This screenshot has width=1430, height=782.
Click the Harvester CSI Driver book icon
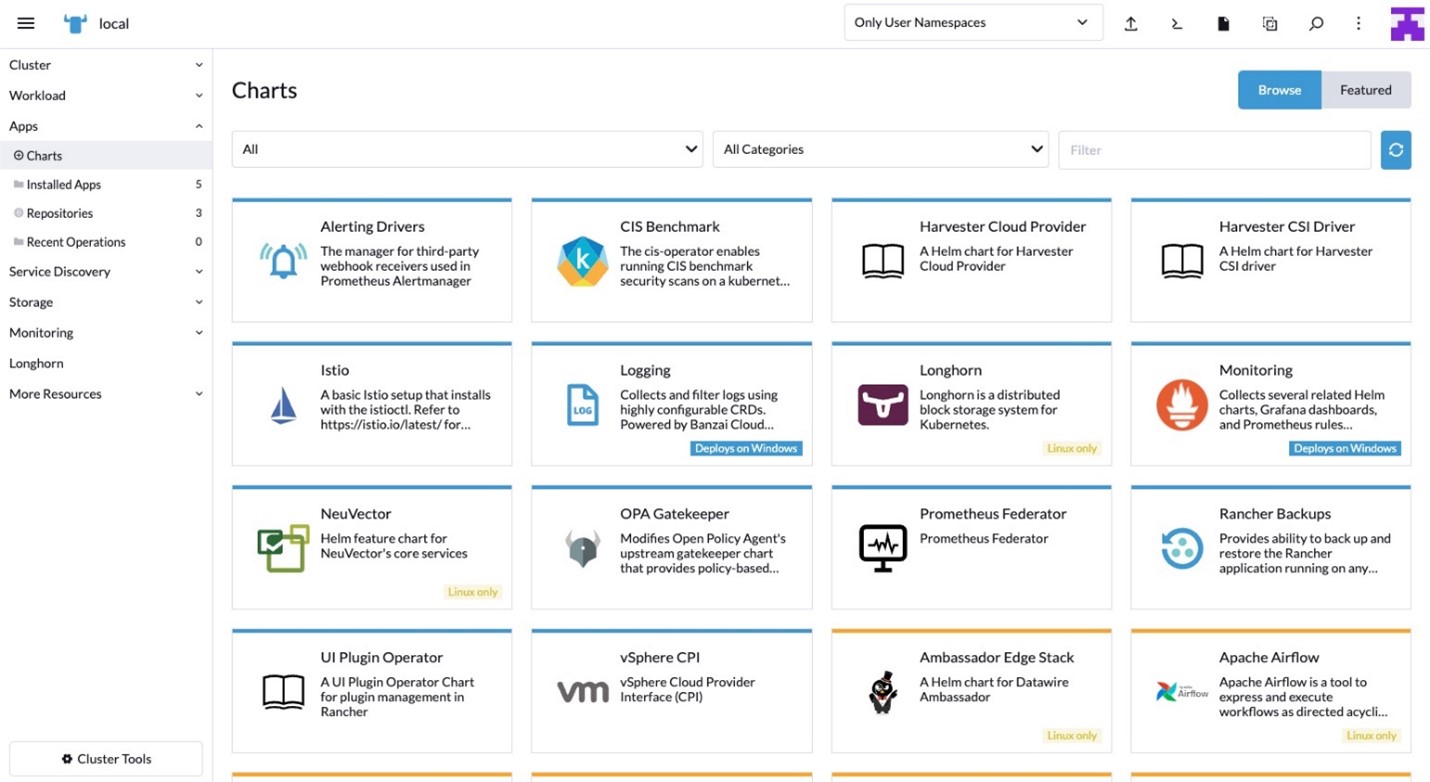1182,261
